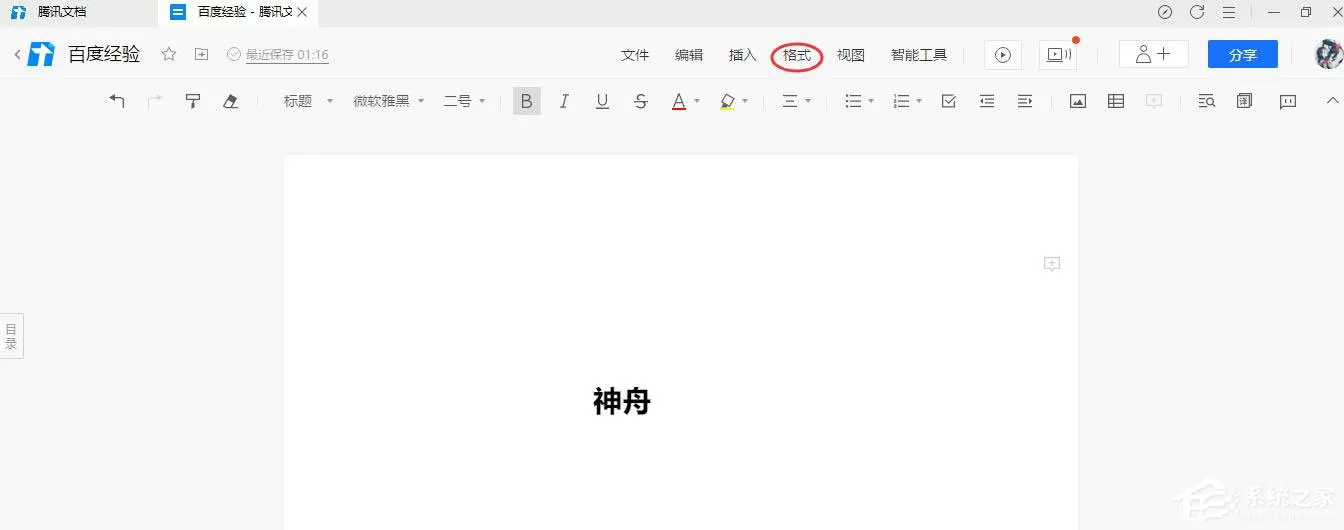Viewport: 1344px width, 530px height.
Task: Open the 编辑 menu
Action: tap(689, 55)
